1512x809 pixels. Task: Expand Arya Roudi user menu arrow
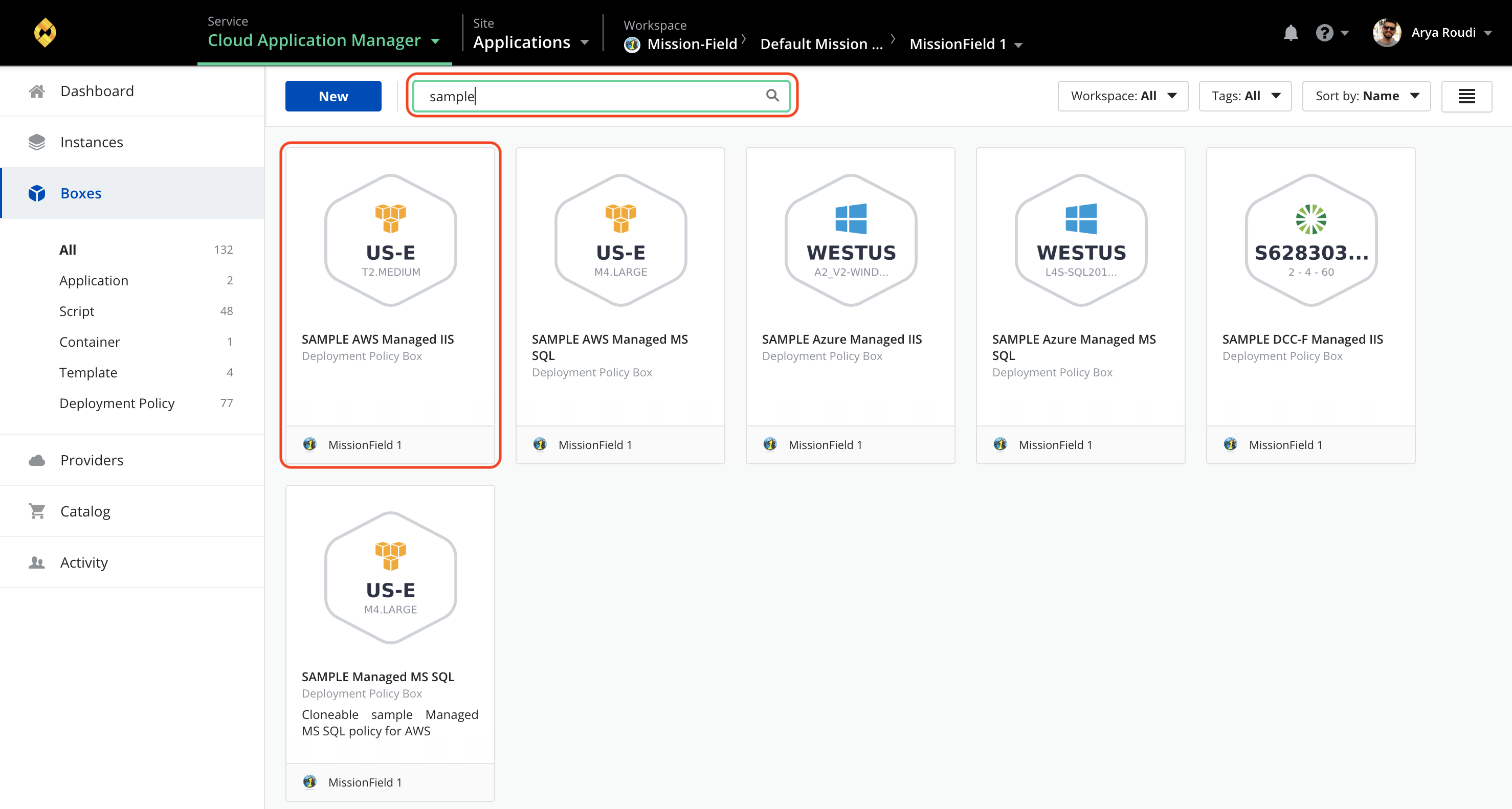tap(1487, 33)
